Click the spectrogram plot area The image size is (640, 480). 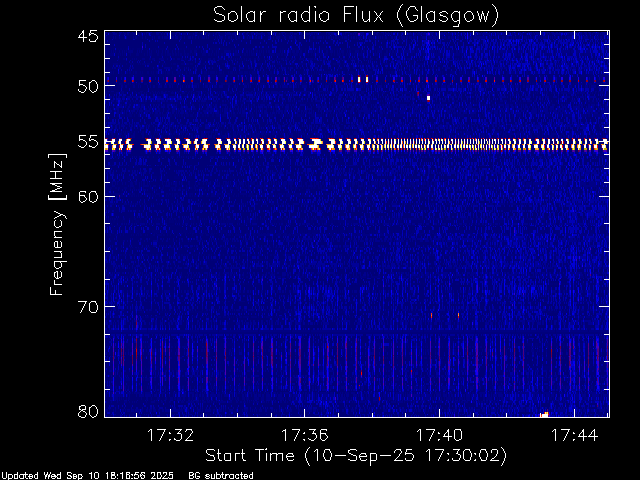coord(357,224)
